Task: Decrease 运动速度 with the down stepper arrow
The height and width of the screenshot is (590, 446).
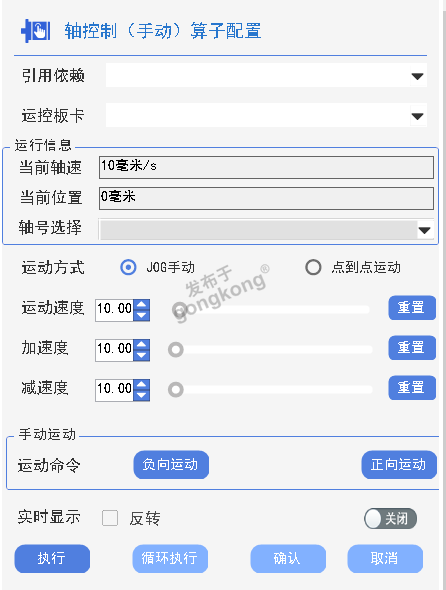Action: (142, 315)
